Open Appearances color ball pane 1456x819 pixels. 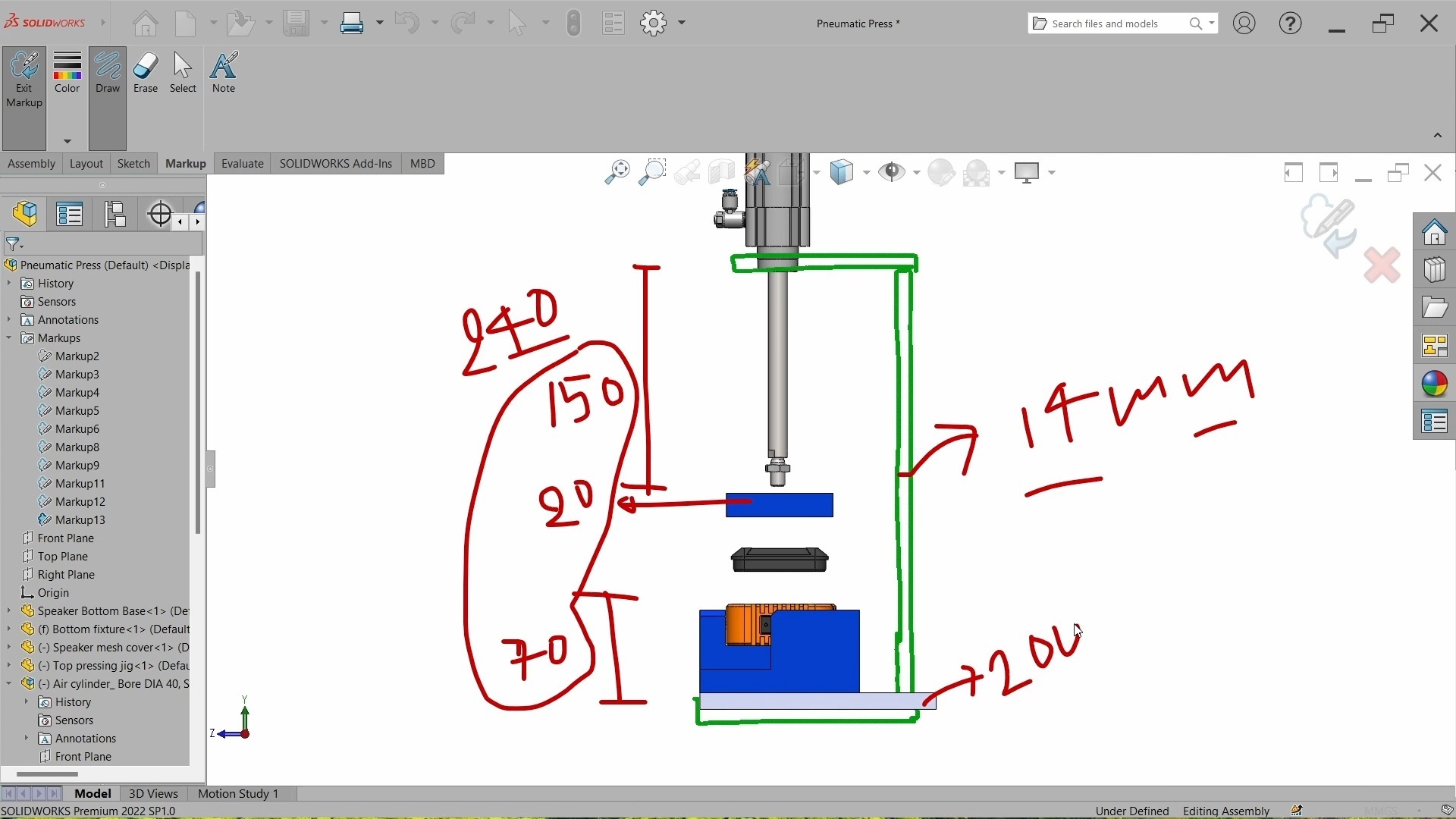tap(1434, 384)
